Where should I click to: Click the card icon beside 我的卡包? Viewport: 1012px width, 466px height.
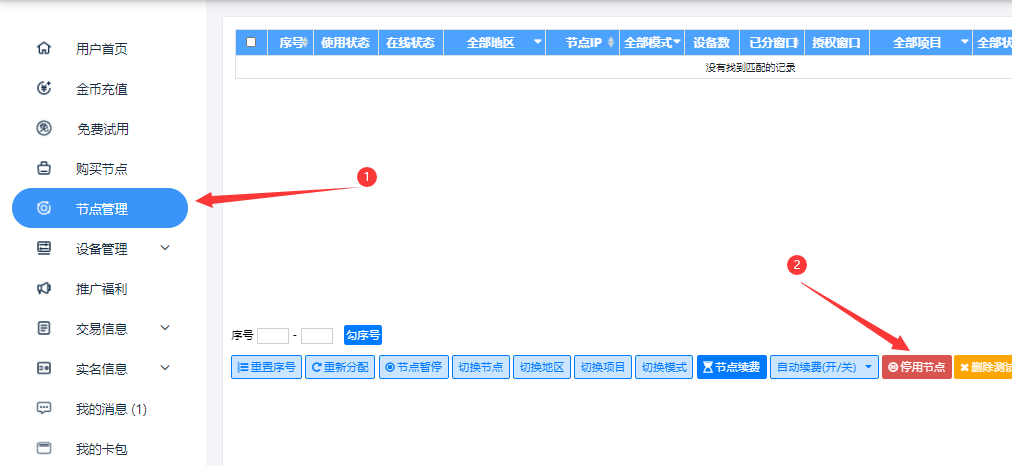(x=44, y=449)
